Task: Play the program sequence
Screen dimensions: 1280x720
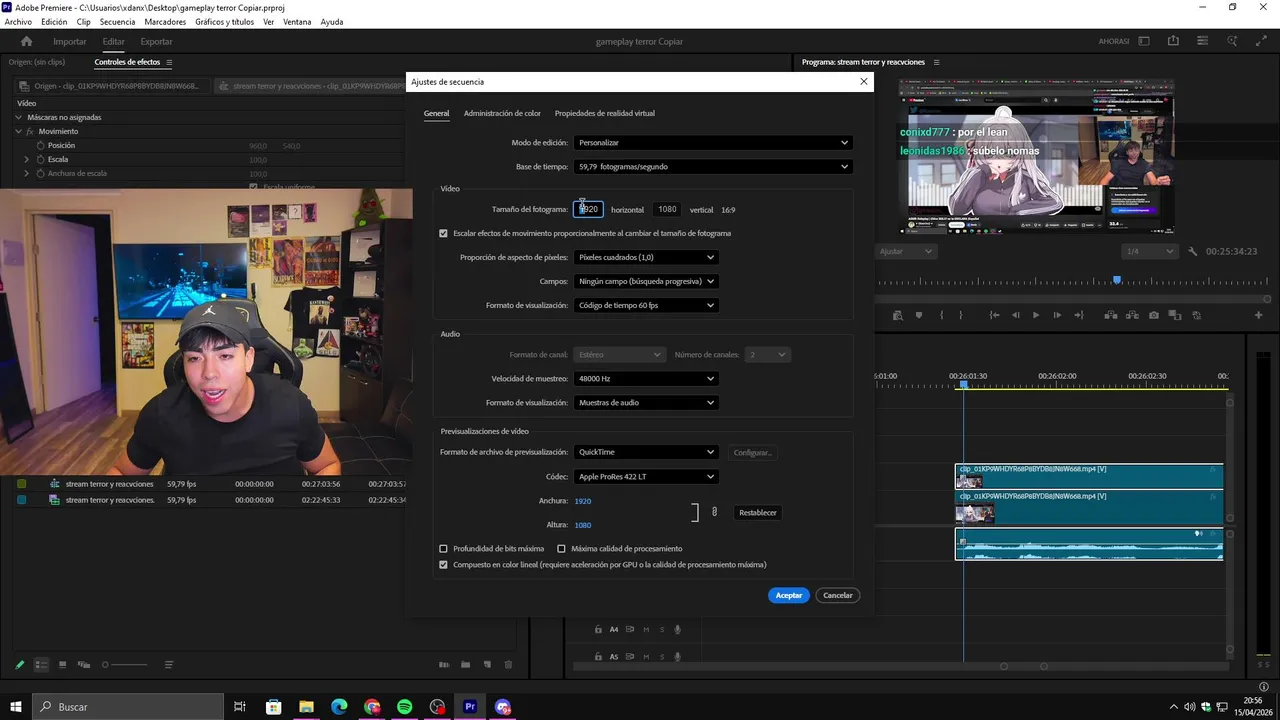Action: point(1036,315)
